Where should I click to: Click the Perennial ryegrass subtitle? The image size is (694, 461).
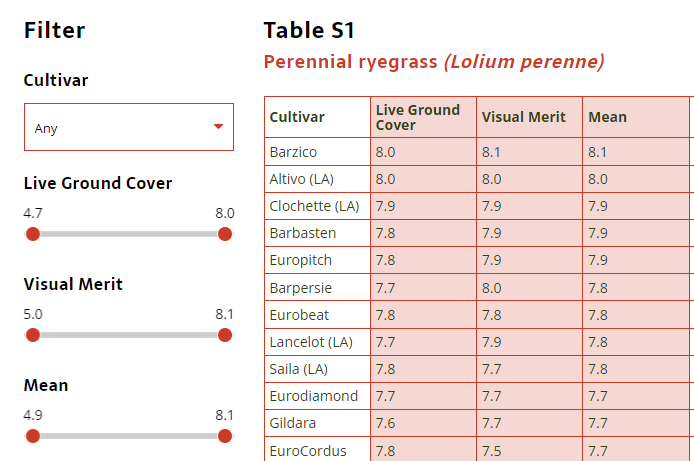[434, 61]
